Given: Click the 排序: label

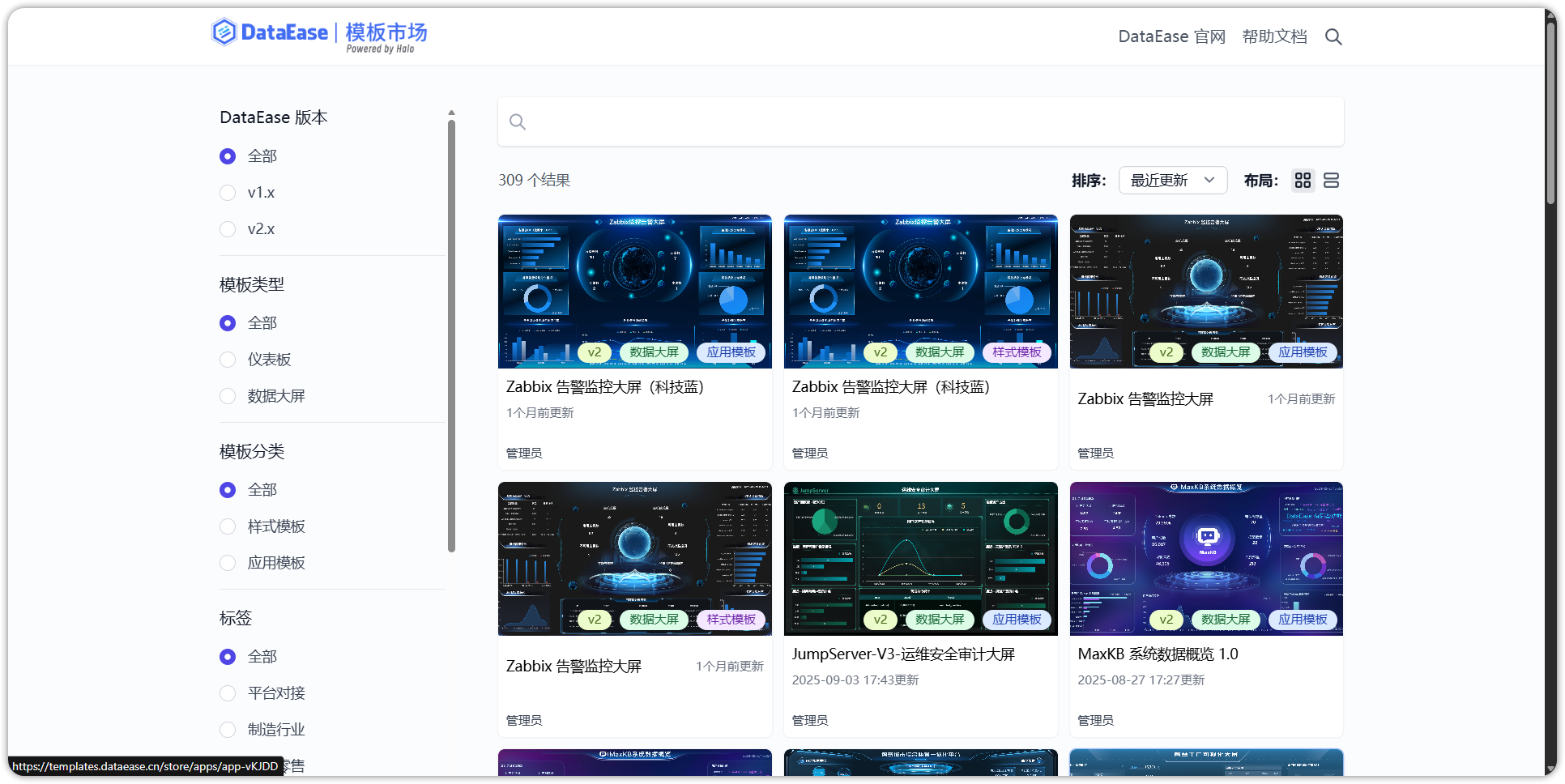Looking at the screenshot, I should pyautogui.click(x=1089, y=181).
